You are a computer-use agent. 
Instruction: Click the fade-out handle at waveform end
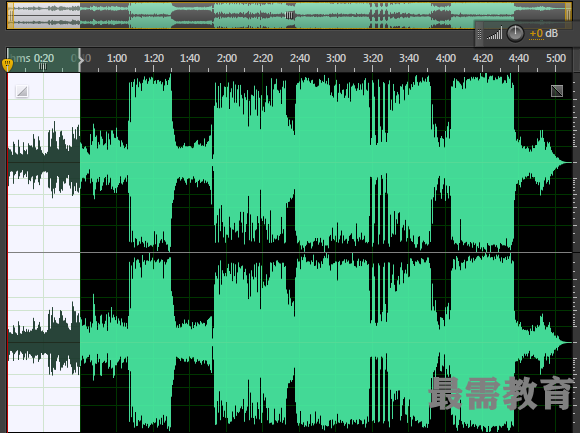coord(557,91)
